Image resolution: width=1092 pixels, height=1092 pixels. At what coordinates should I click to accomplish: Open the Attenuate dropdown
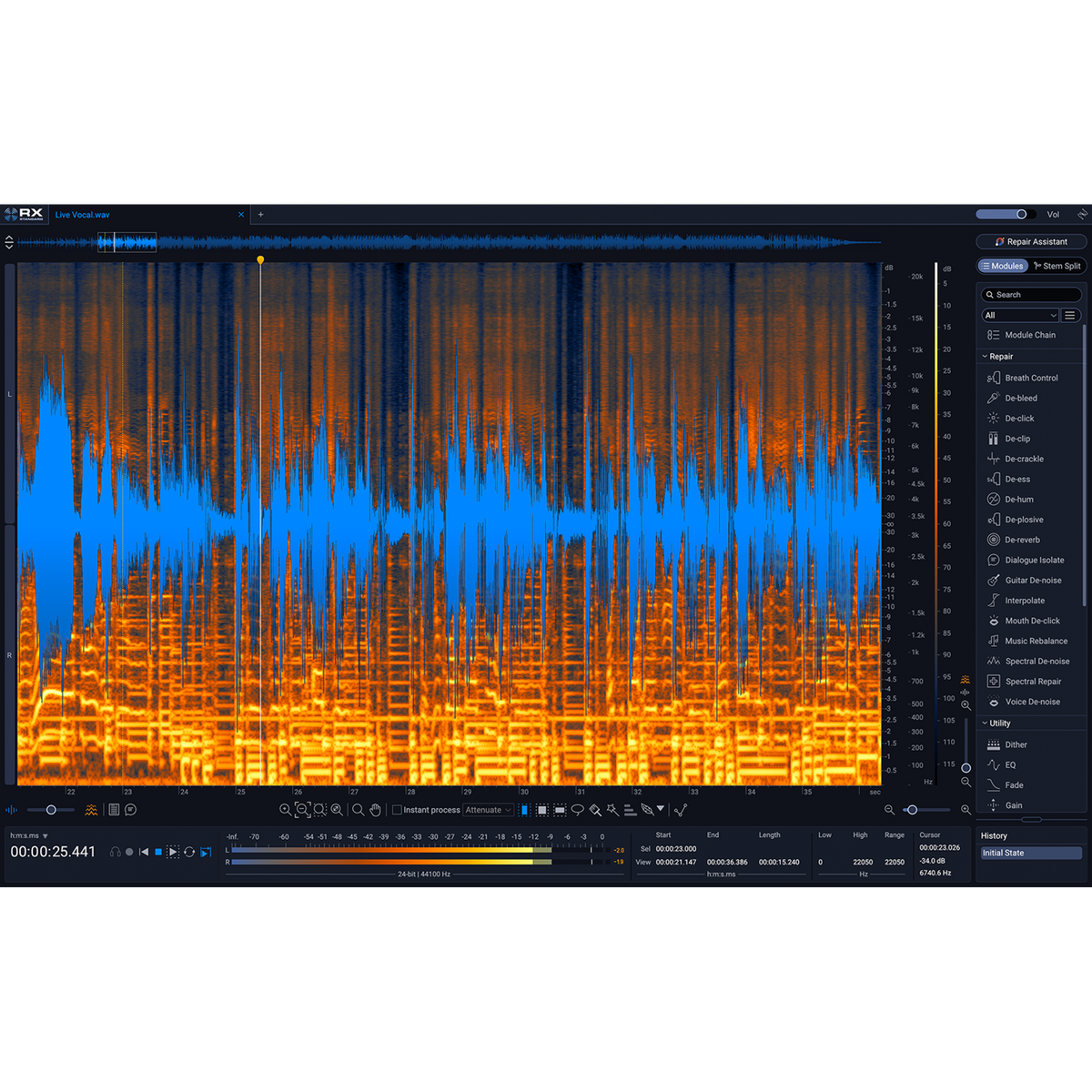point(489,810)
